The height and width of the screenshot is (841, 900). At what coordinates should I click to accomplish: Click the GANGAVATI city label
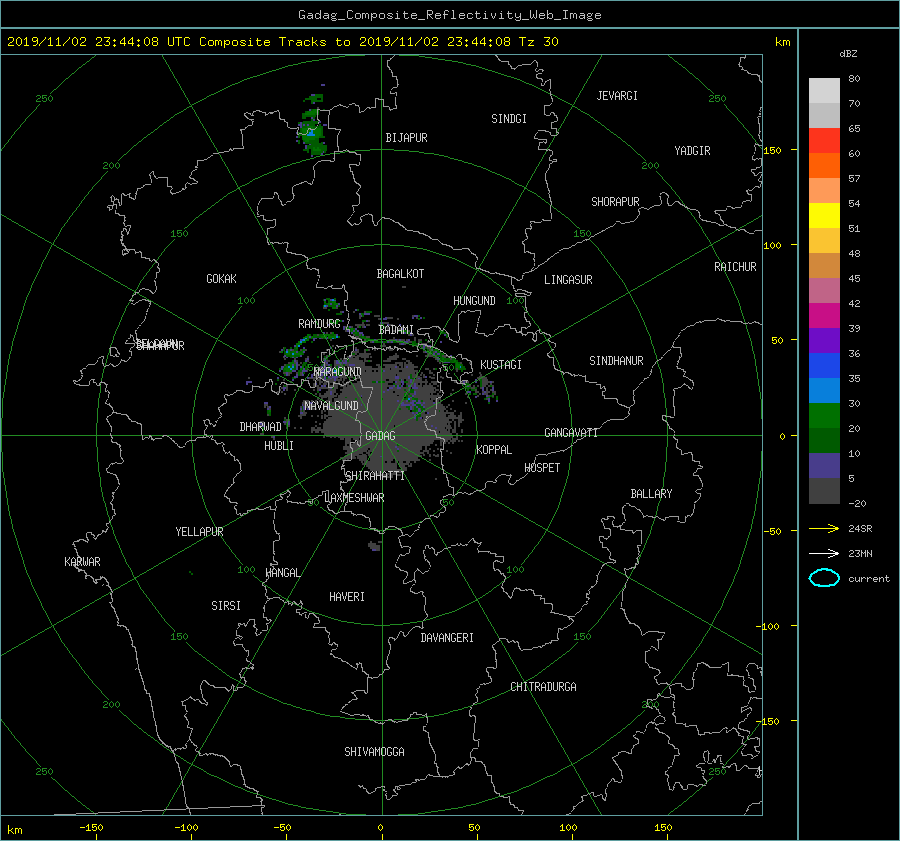click(x=571, y=433)
